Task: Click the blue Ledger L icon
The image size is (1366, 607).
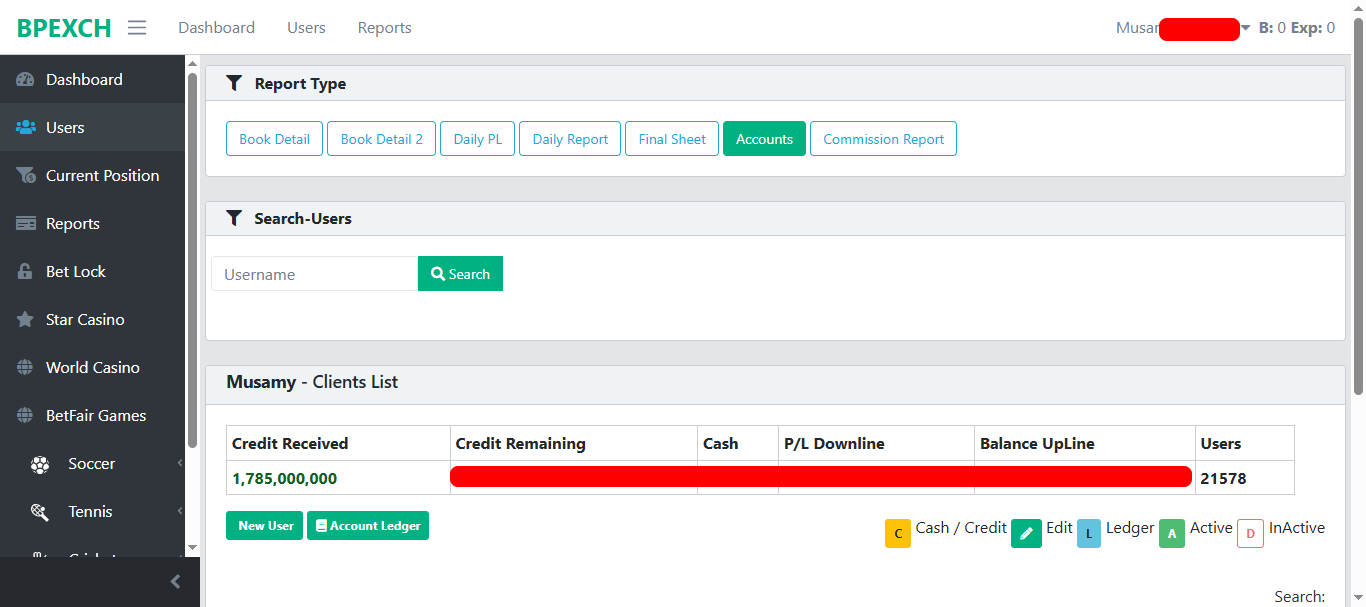Action: (1089, 533)
